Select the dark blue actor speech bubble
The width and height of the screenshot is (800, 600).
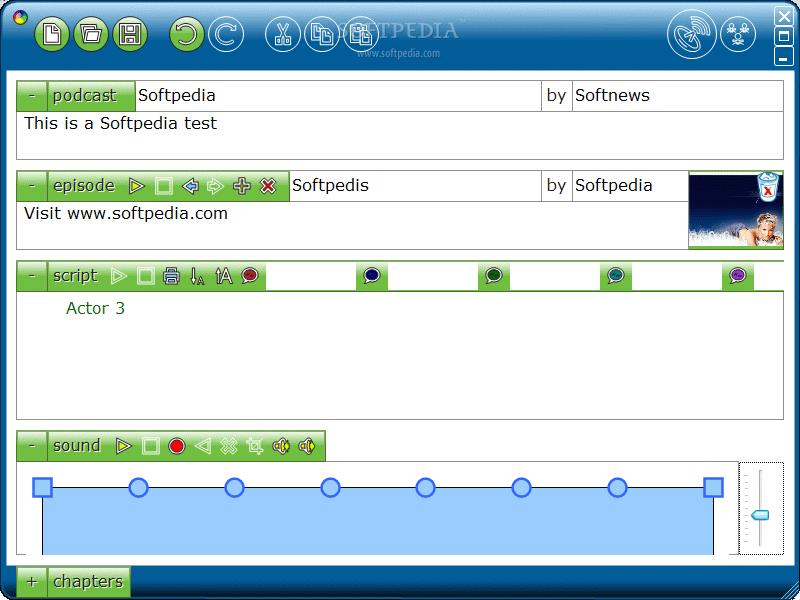pos(372,276)
